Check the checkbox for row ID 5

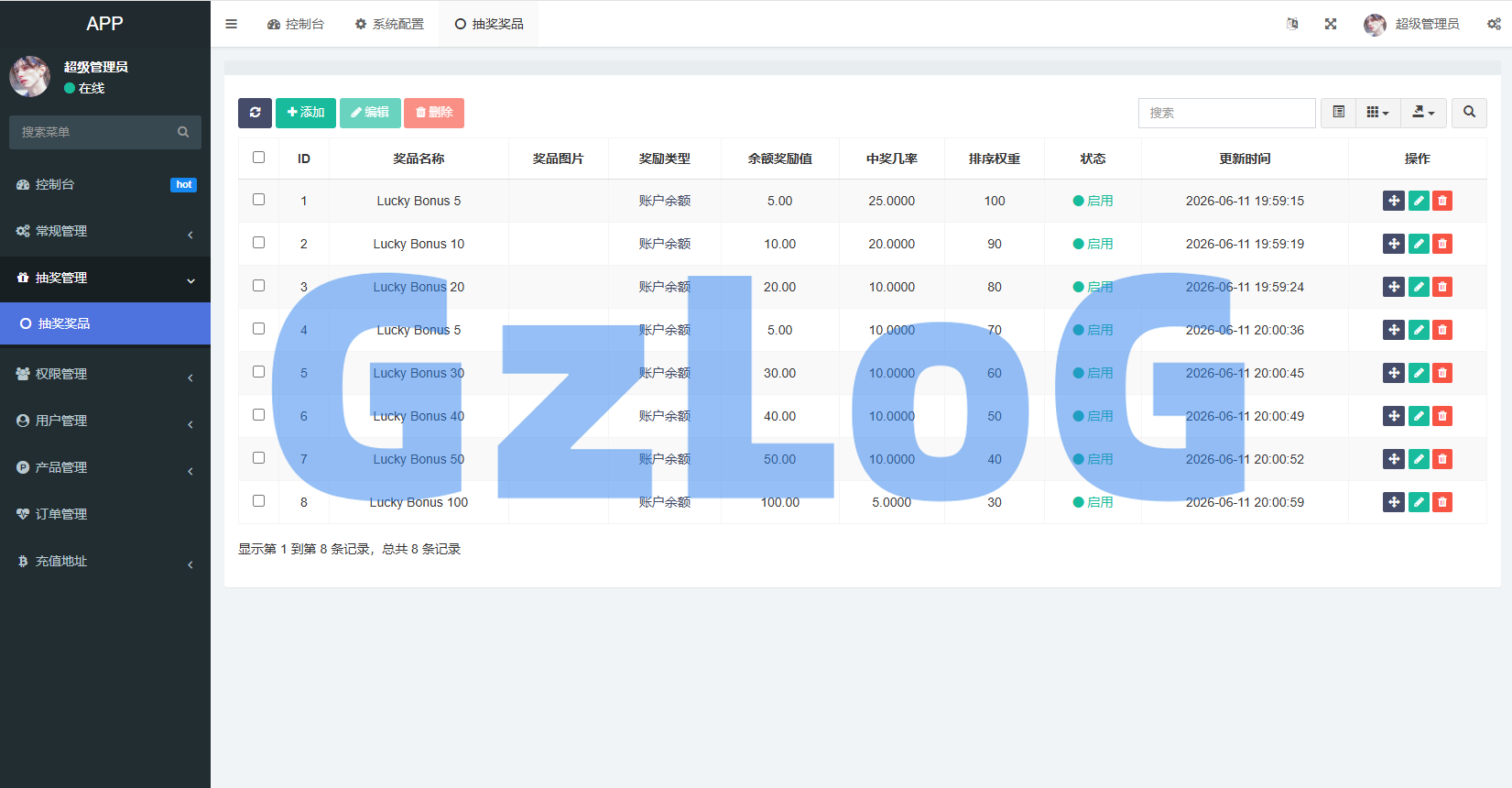coord(259,372)
